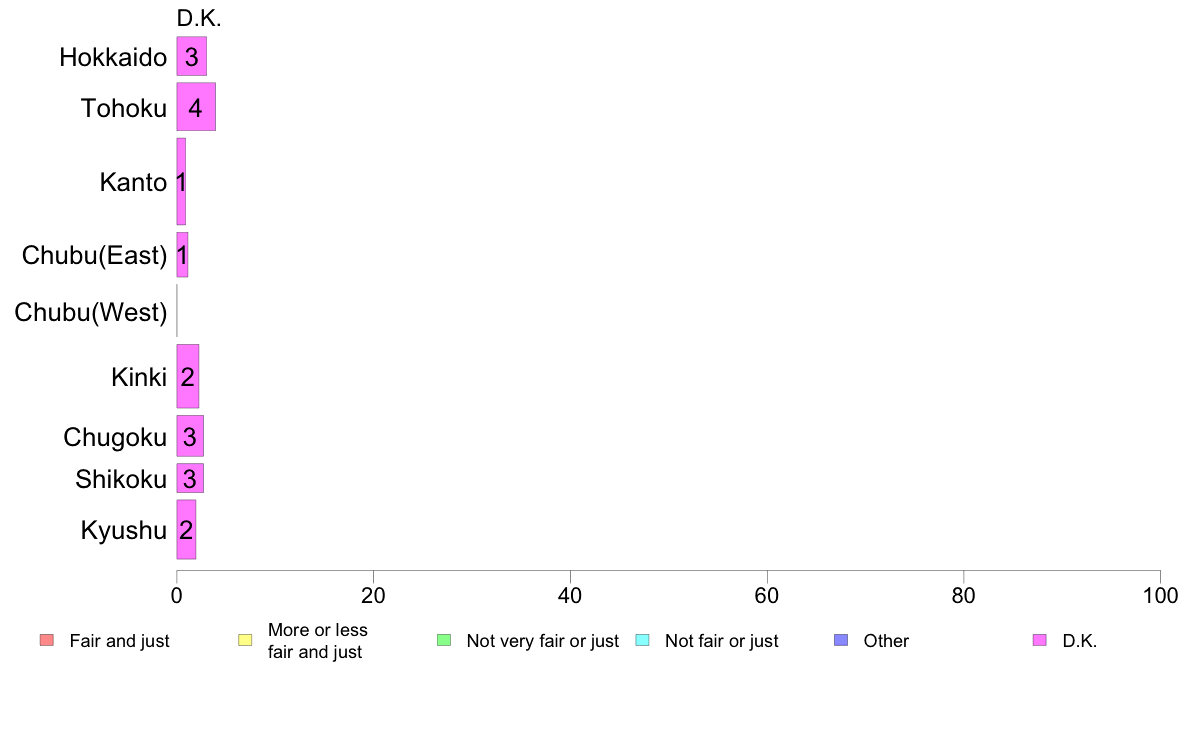Select the Chubu(East) bar

pos(182,255)
